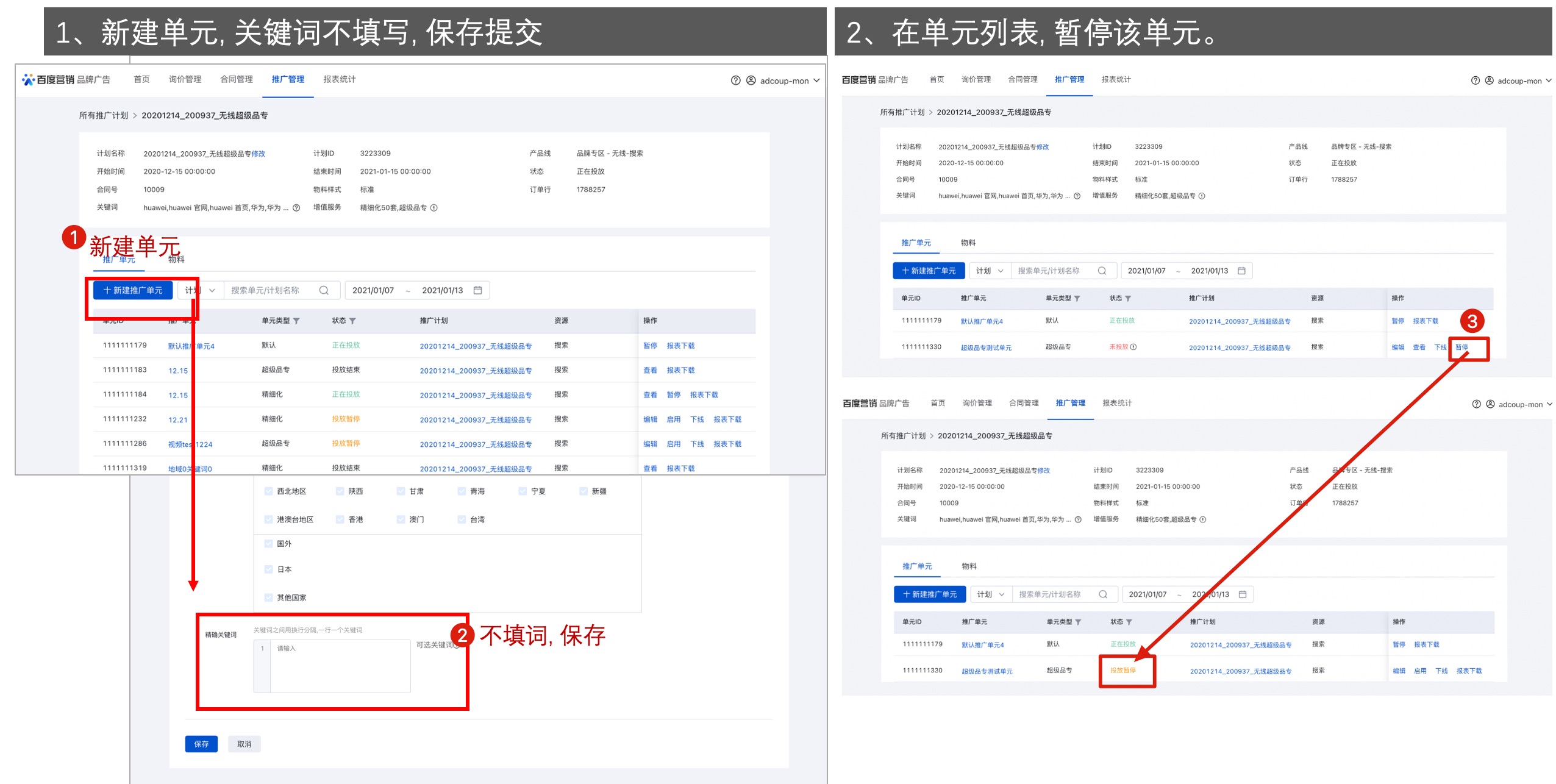This screenshot has width=1556, height=784.
Task: Toggle the 日本 checkbox
Action: point(268,569)
